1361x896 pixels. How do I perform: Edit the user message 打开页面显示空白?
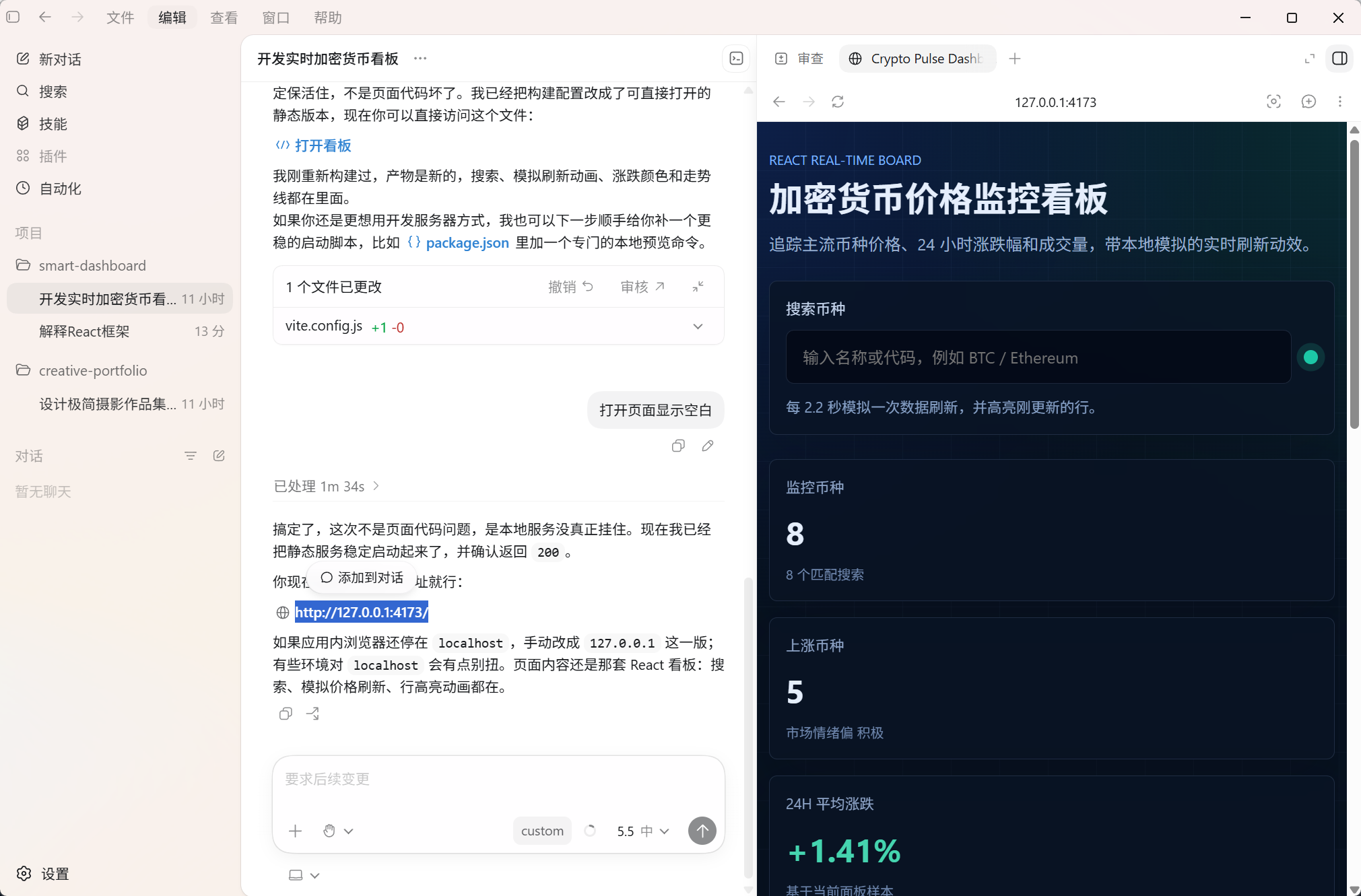pyautogui.click(x=708, y=446)
